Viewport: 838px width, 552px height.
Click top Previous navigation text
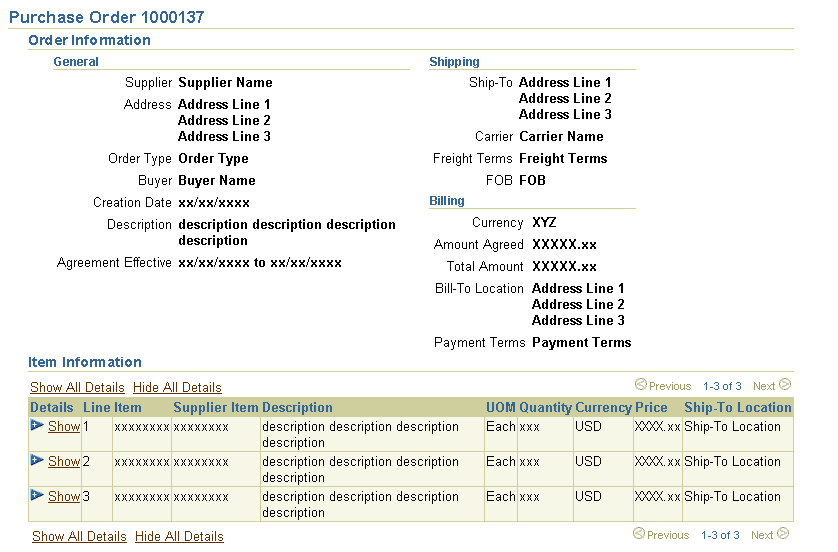[x=670, y=386]
